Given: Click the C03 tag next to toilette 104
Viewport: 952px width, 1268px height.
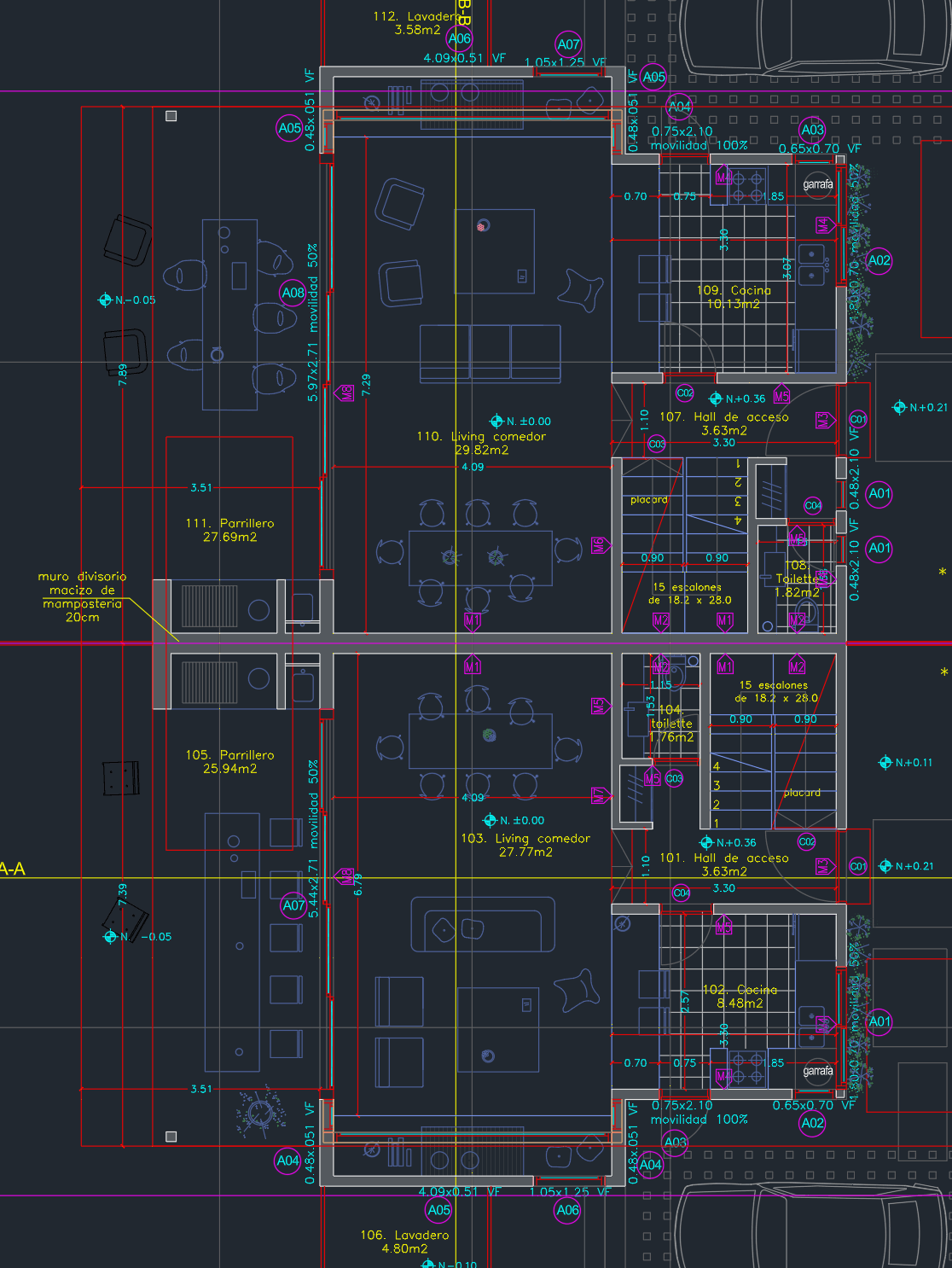Looking at the screenshot, I should click(675, 778).
